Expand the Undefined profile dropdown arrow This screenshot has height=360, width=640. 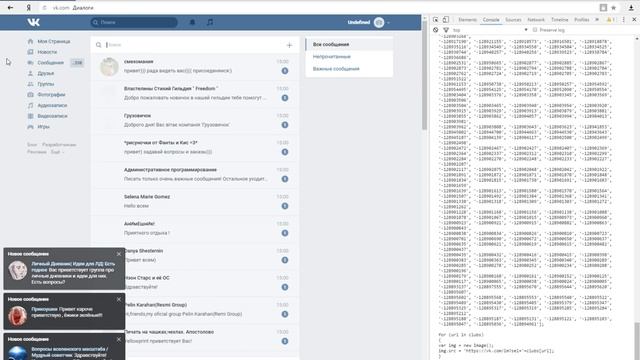coord(388,22)
